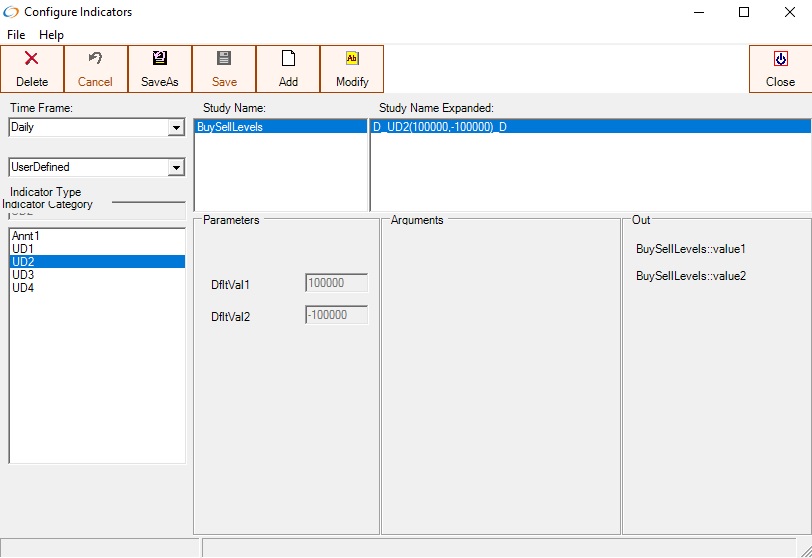Click the Modify toolbar icon
812x558 pixels.
[x=352, y=59]
